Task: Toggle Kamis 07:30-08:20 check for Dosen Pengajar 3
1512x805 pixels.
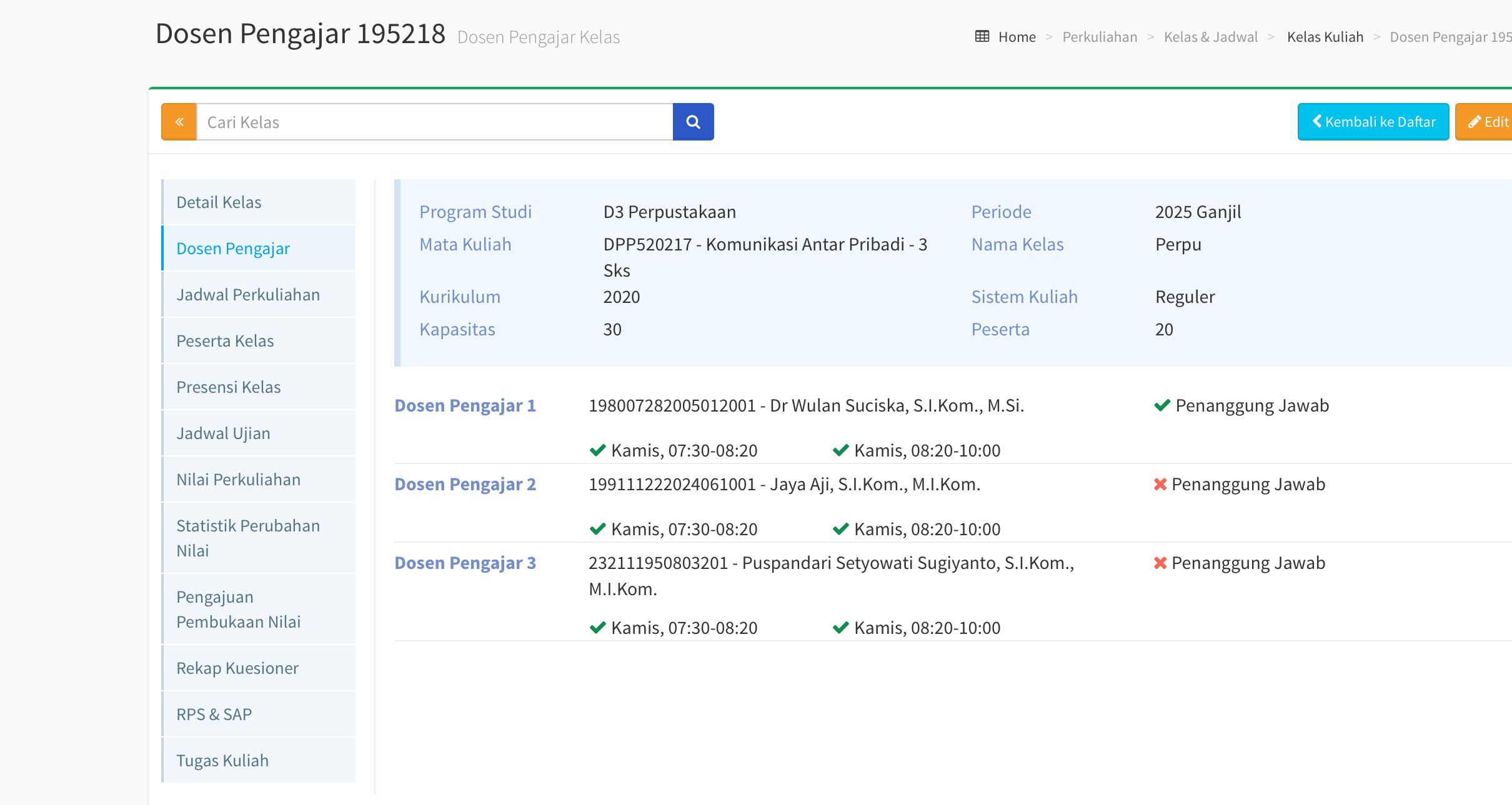Action: [598, 628]
